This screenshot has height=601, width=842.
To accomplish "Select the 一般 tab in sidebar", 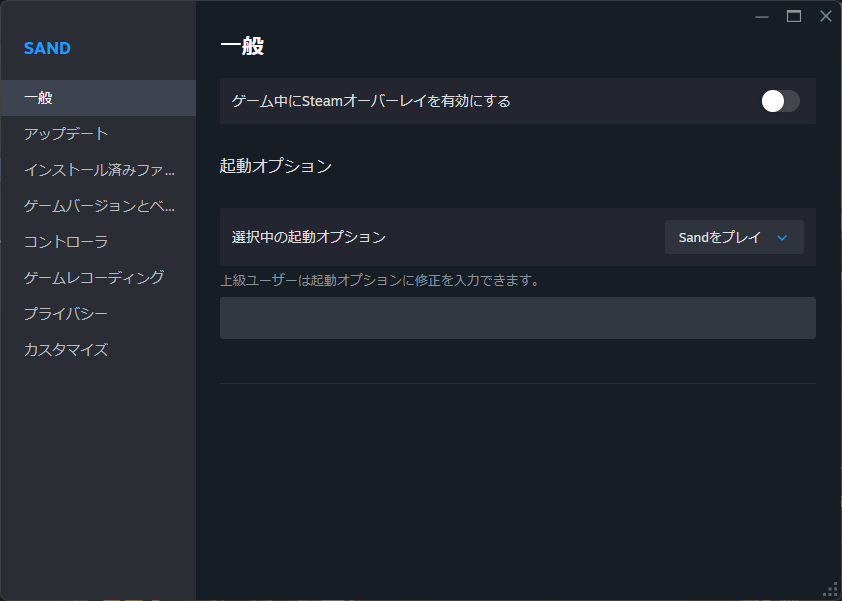I will click(98, 98).
